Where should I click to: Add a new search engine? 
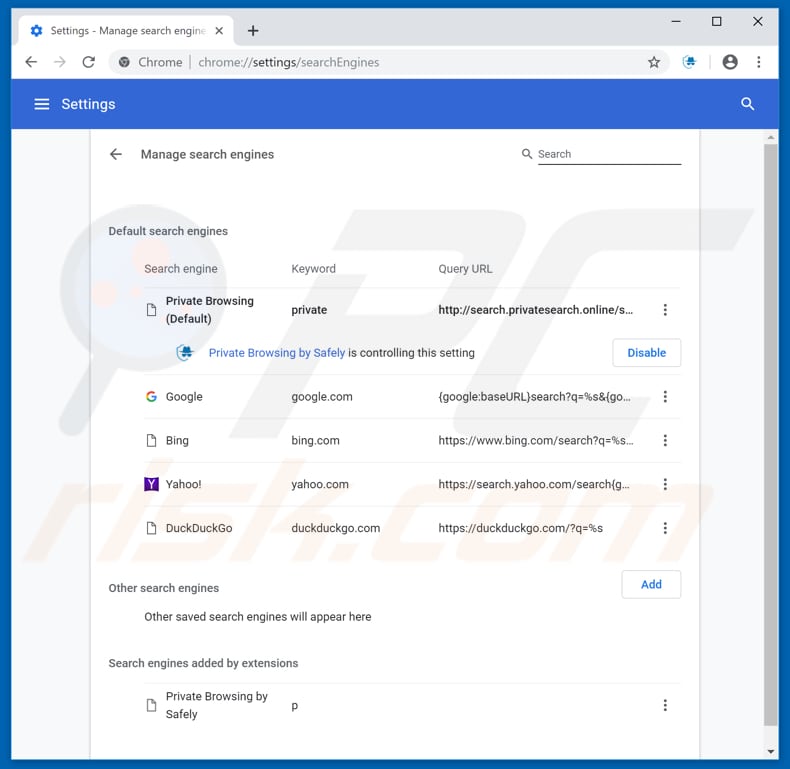pos(651,585)
